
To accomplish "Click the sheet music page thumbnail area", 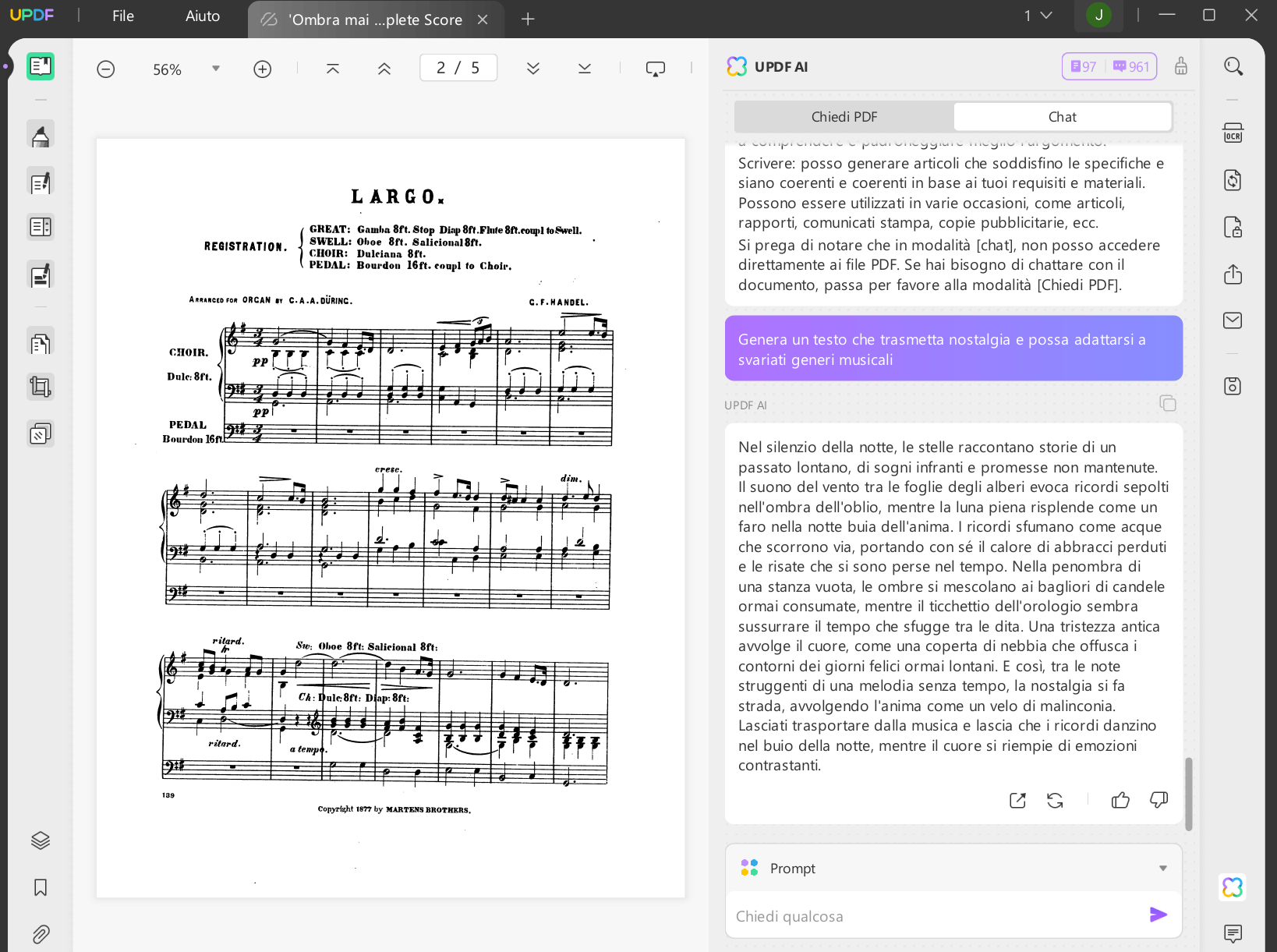I will click(x=391, y=518).
